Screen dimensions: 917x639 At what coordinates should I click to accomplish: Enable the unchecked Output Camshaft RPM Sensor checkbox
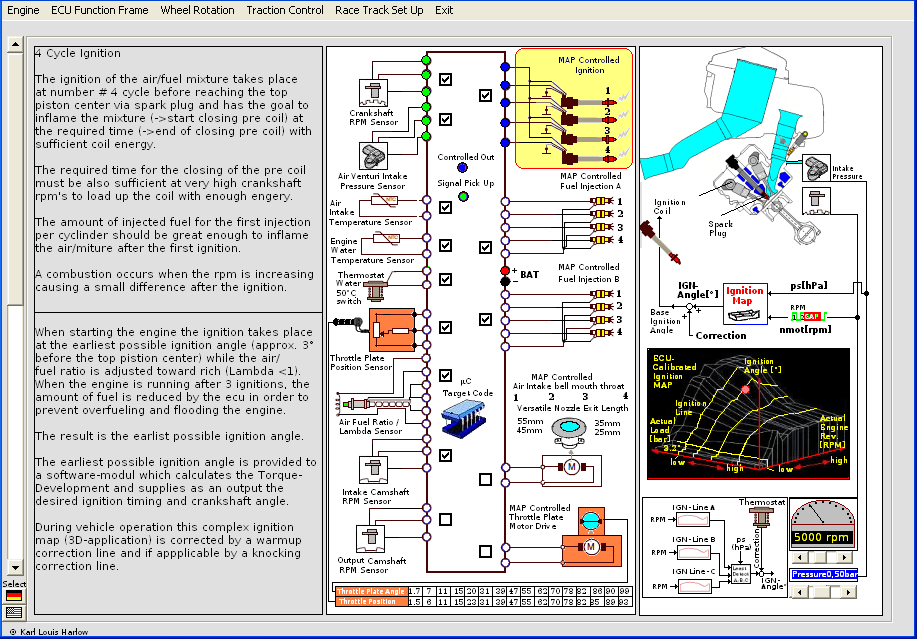pyautogui.click(x=446, y=519)
